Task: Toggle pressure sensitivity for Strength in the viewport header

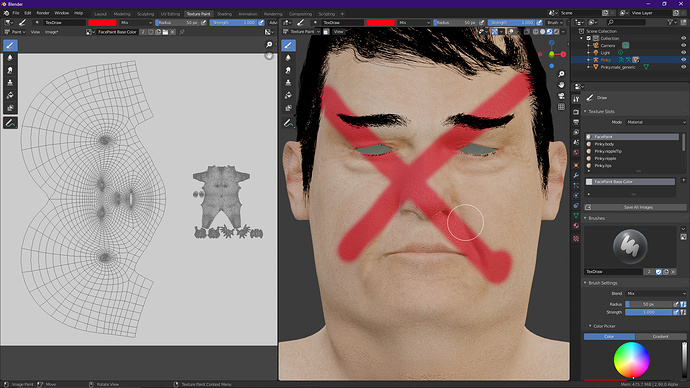Action: (x=539, y=22)
